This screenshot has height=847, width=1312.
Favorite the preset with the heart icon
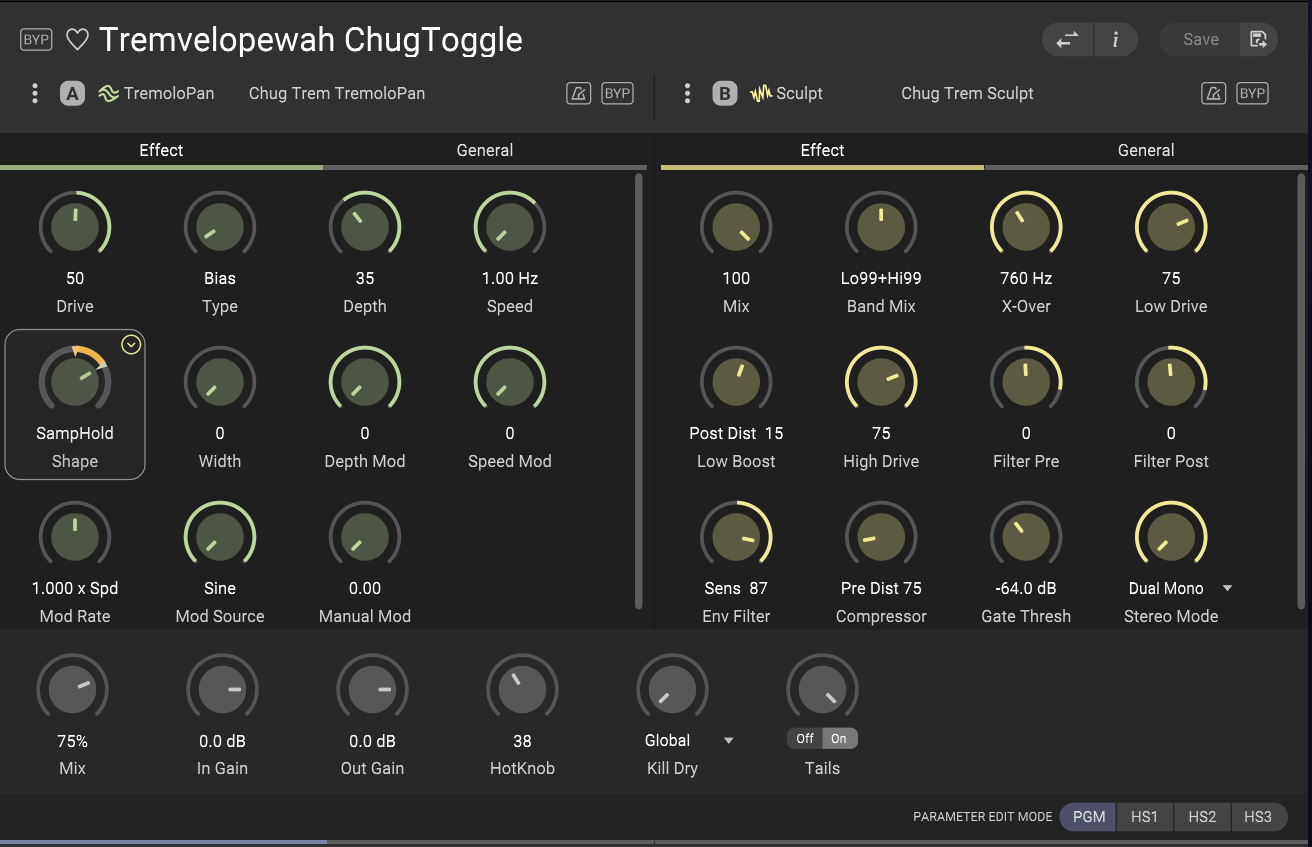pyautogui.click(x=78, y=40)
